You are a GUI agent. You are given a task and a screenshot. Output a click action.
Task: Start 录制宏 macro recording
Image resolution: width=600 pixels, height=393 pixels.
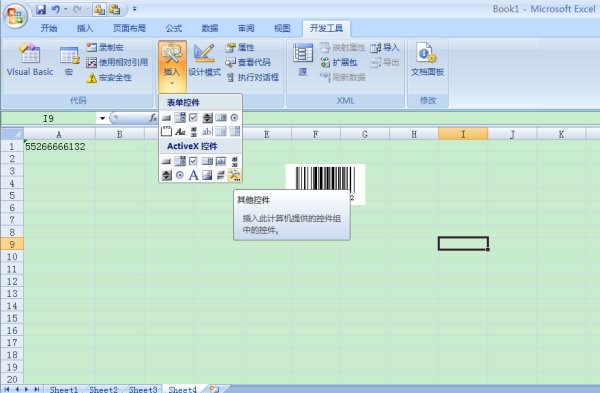coord(105,47)
